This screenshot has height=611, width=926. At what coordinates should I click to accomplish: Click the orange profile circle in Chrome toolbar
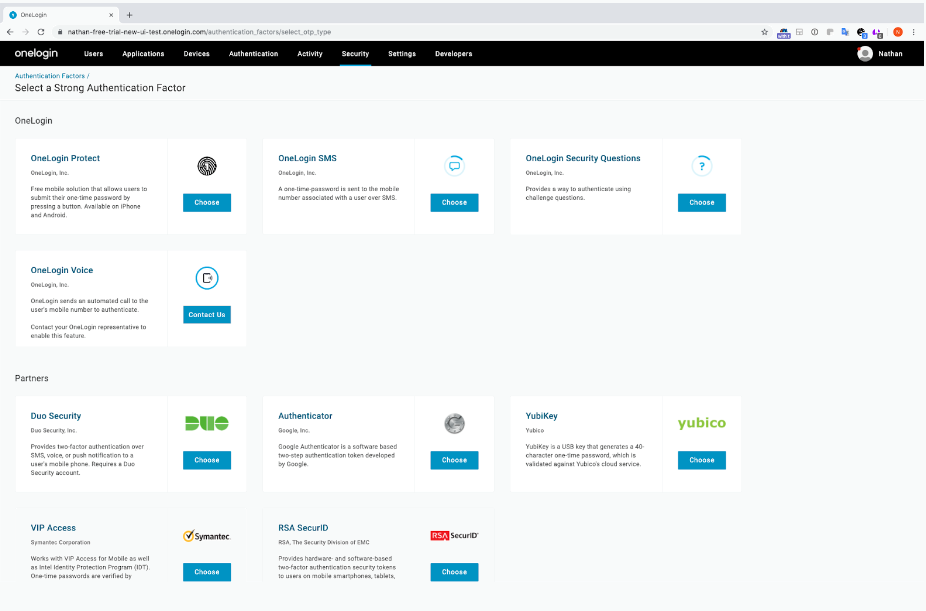pos(898,32)
